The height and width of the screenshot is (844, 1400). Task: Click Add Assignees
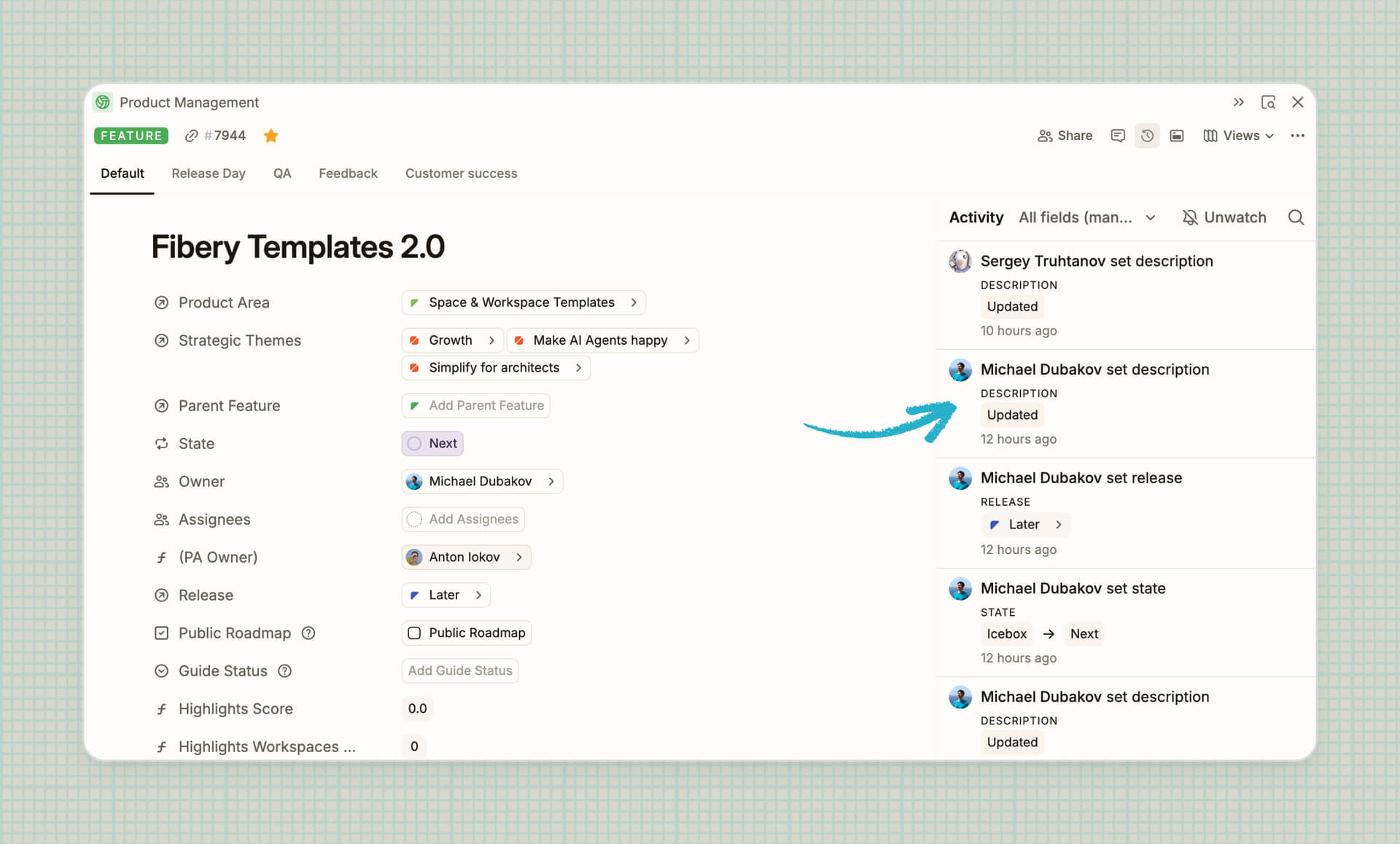(x=463, y=519)
